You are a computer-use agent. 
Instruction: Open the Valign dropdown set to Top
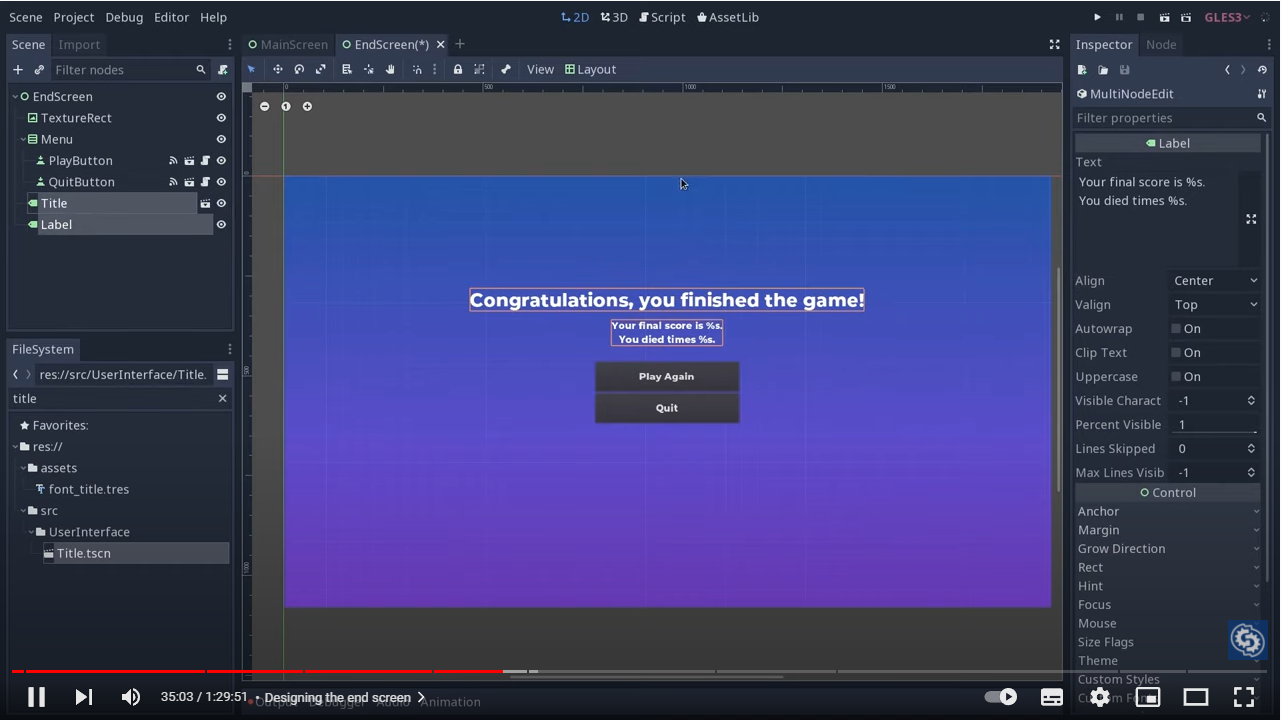click(x=1215, y=305)
